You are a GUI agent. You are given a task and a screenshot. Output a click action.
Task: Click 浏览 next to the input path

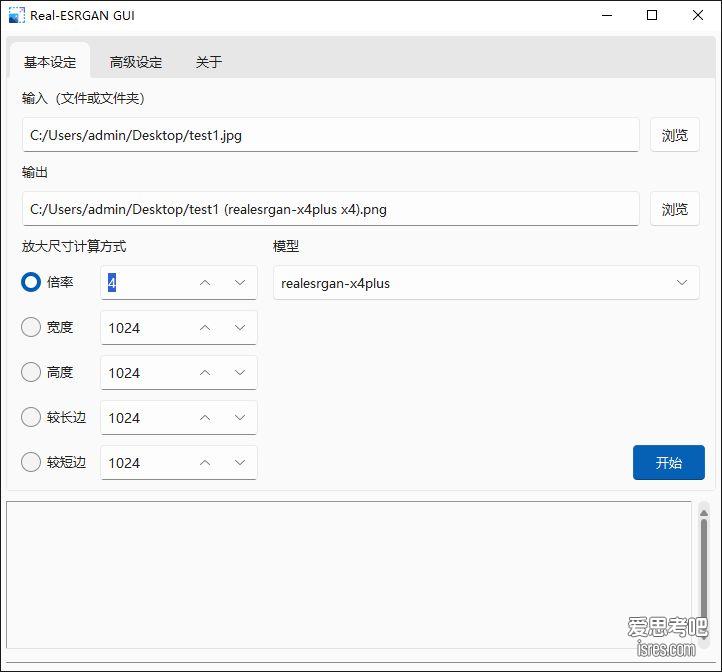point(675,135)
